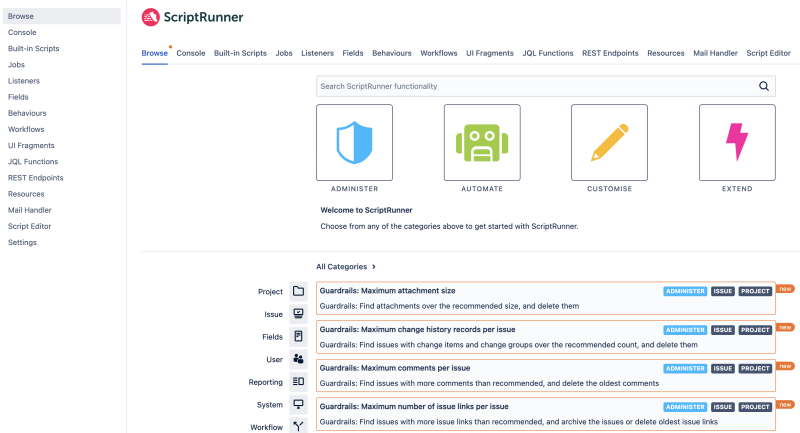Expand the All Categories chevron
This screenshot has width=800, height=433.
click(x=374, y=267)
